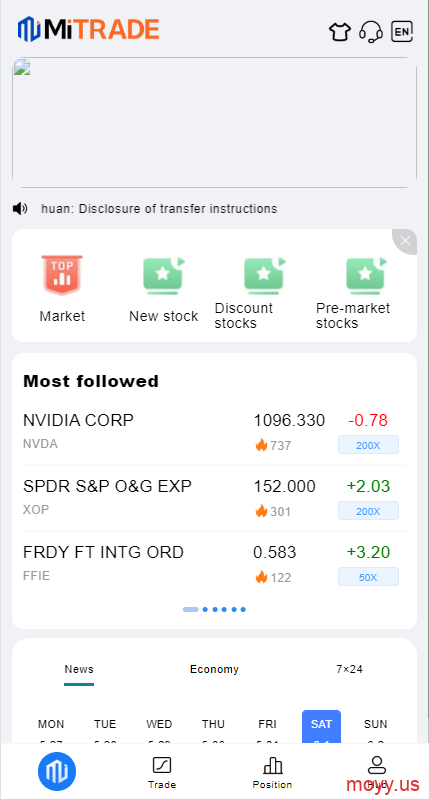
Task: Click 50X leverage badge for FFIE
Action: point(368,577)
